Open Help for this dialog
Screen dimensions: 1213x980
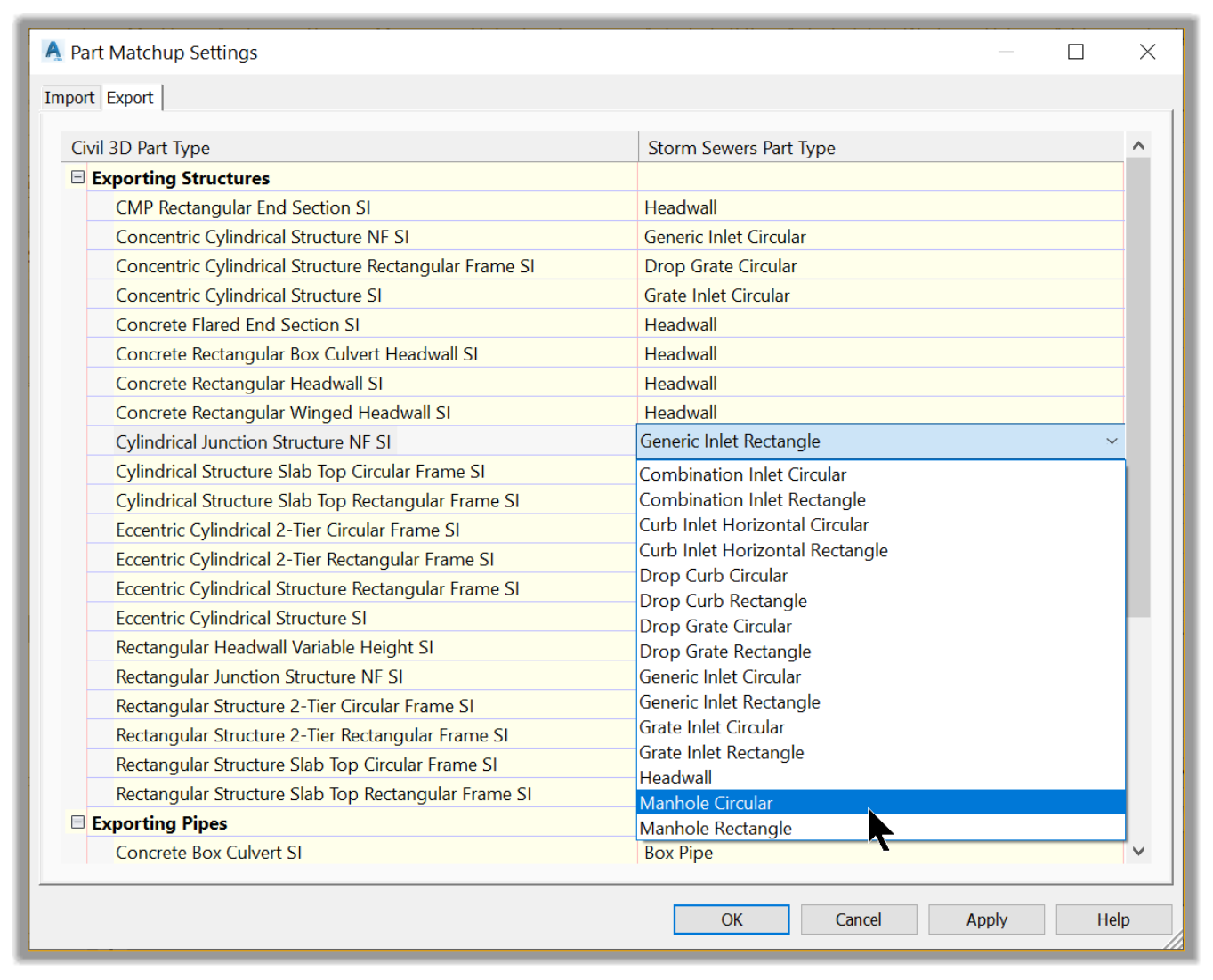click(x=1113, y=919)
